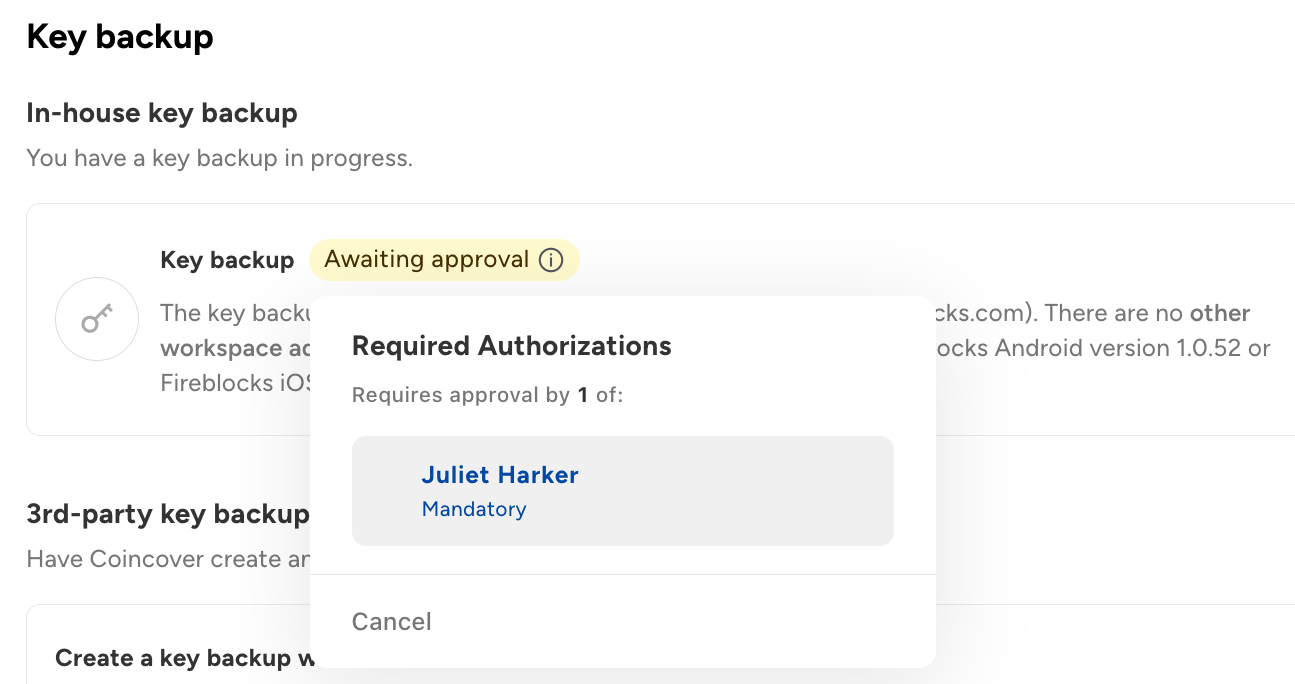
Task: Click the bold 'workspace' text in card description
Action: click(x=220, y=348)
